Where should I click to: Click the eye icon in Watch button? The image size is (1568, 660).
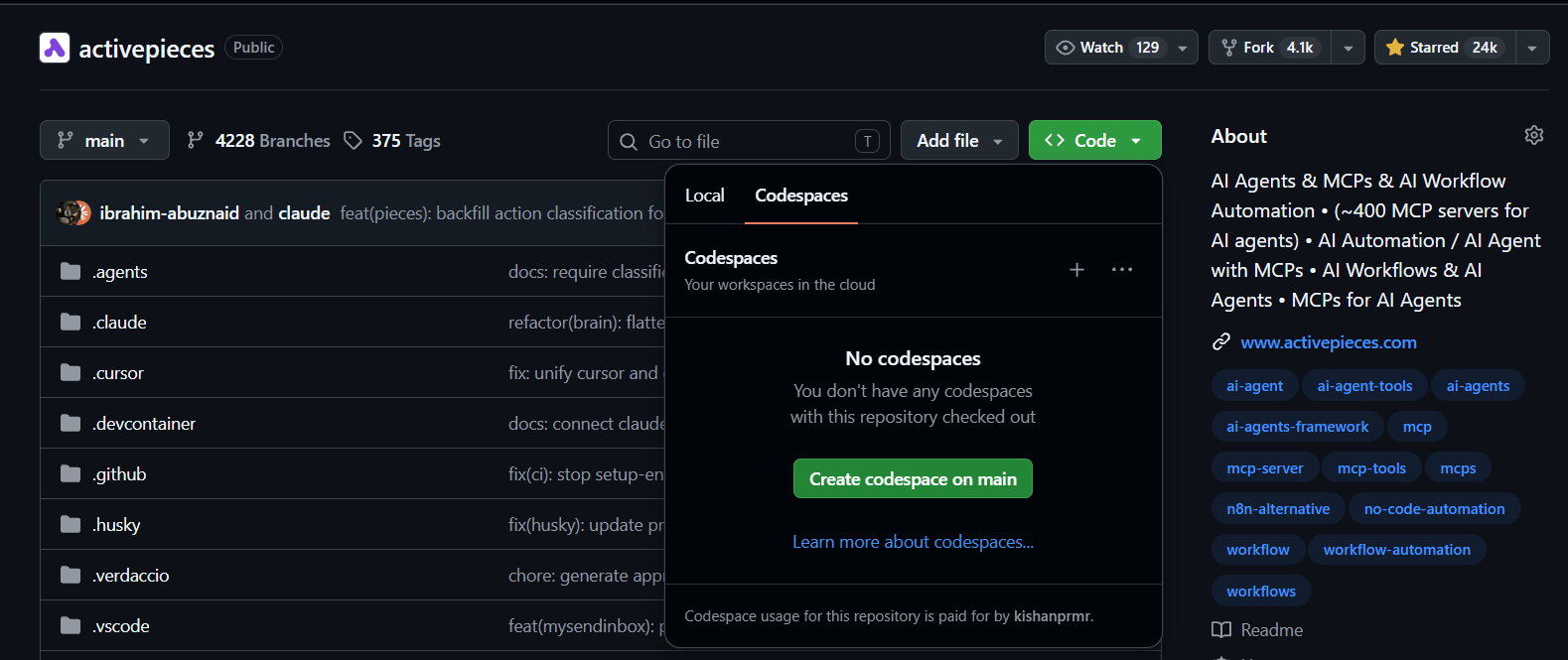coord(1066,48)
